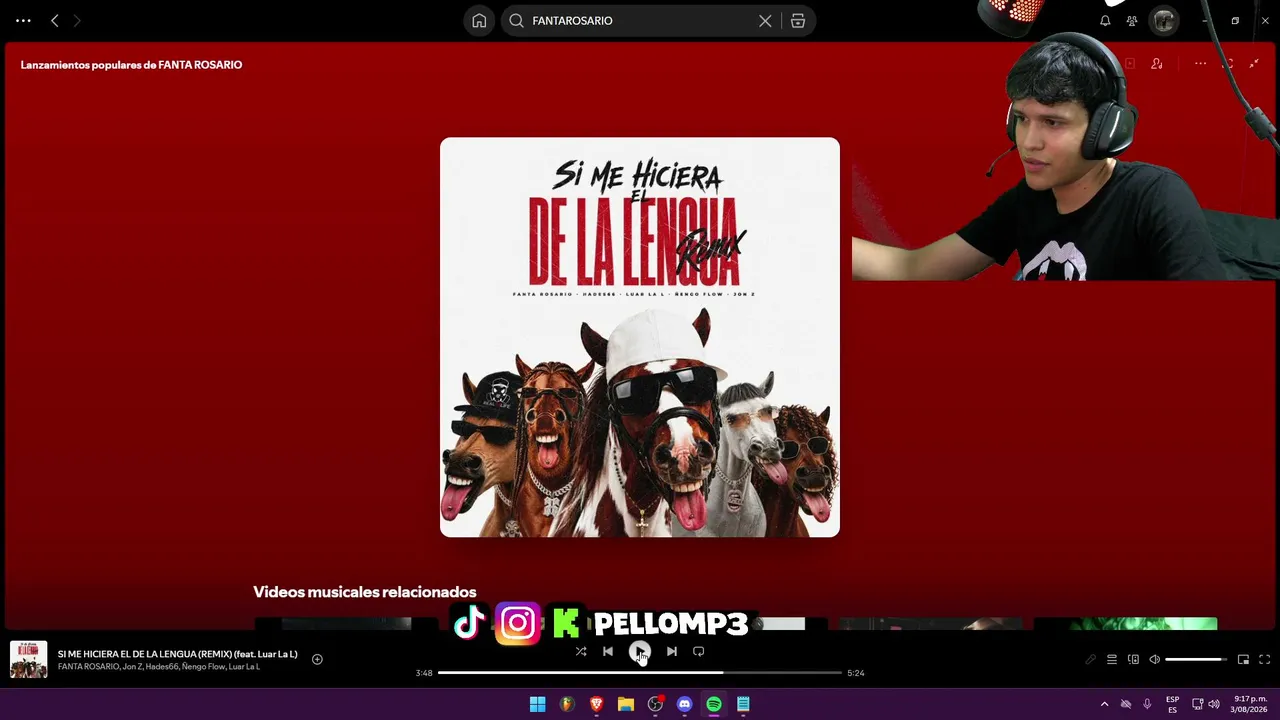The image size is (1280, 720).
Task: Click the track duration 5:24
Action: (x=855, y=673)
